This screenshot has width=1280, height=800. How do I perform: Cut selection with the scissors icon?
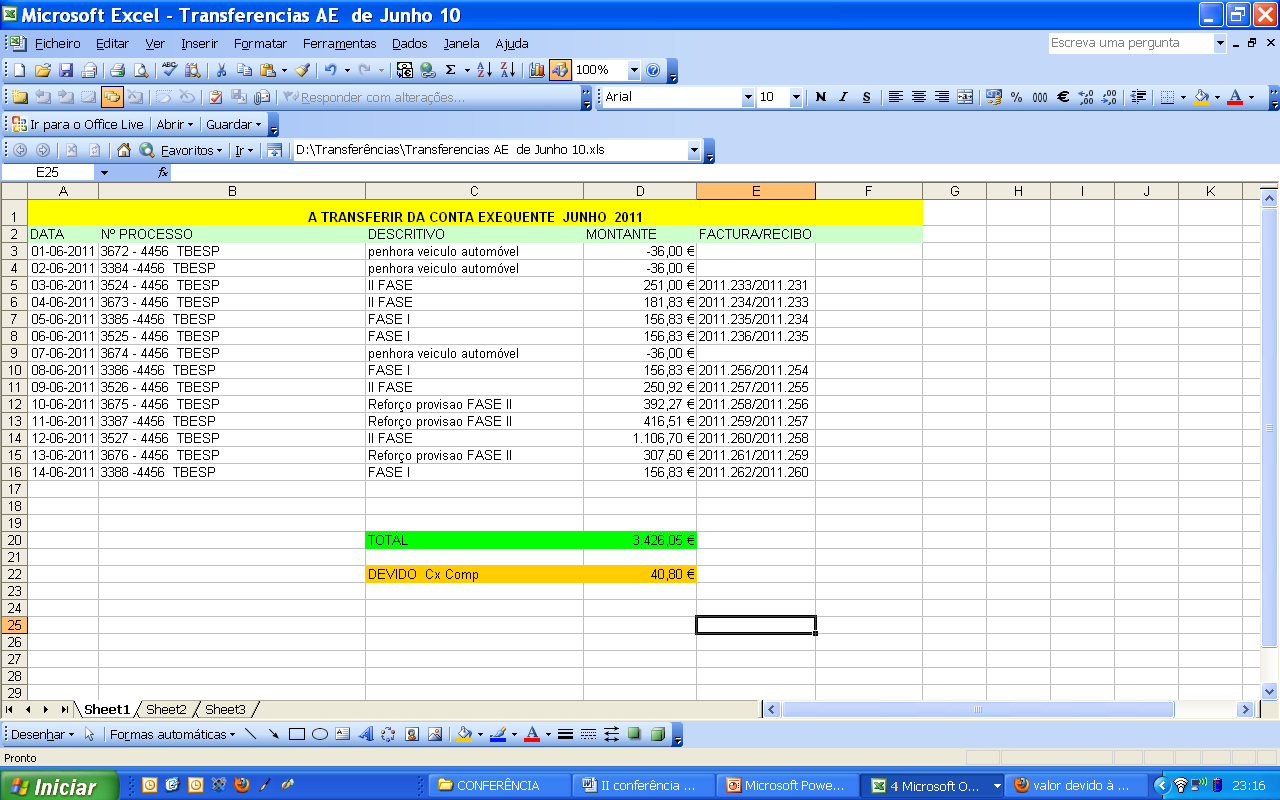pos(221,70)
